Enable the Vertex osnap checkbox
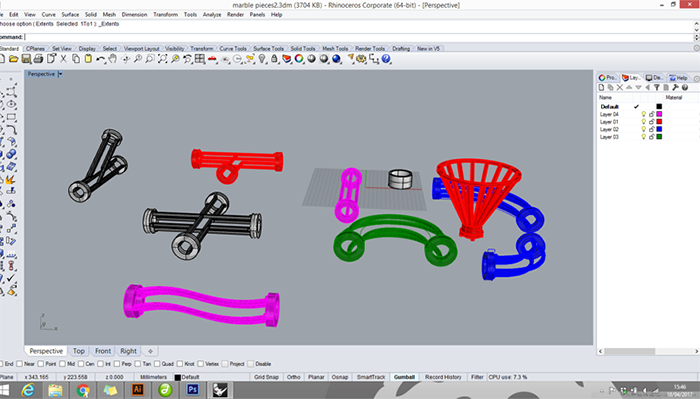 click(x=200, y=364)
